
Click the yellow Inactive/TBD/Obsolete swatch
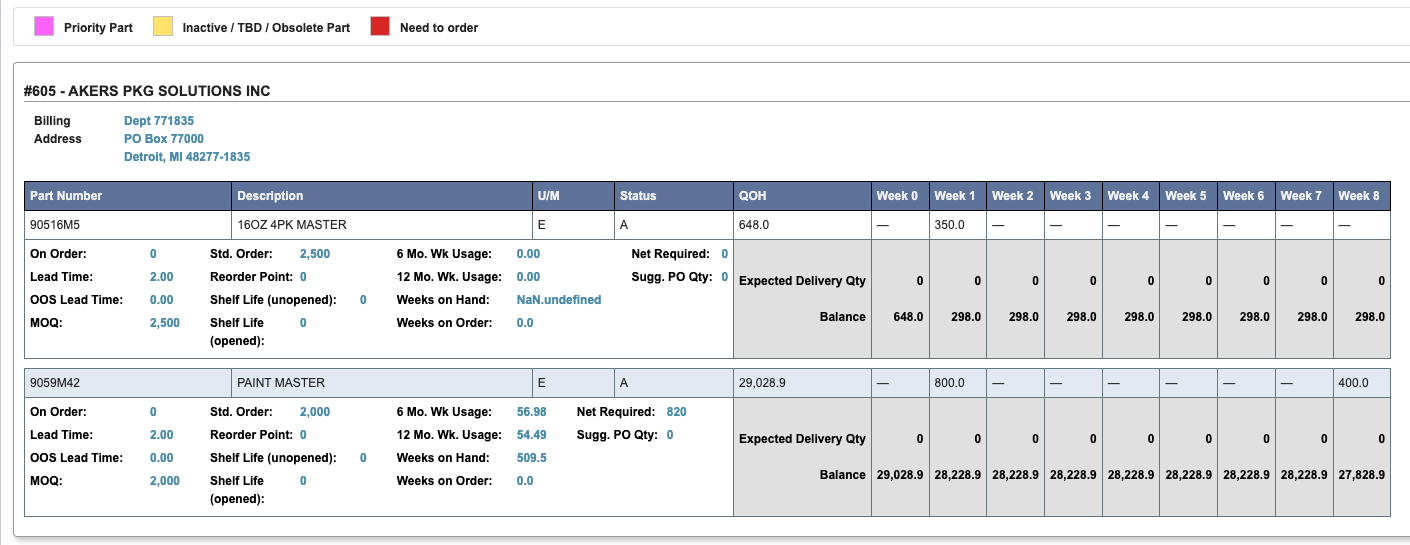[162, 27]
